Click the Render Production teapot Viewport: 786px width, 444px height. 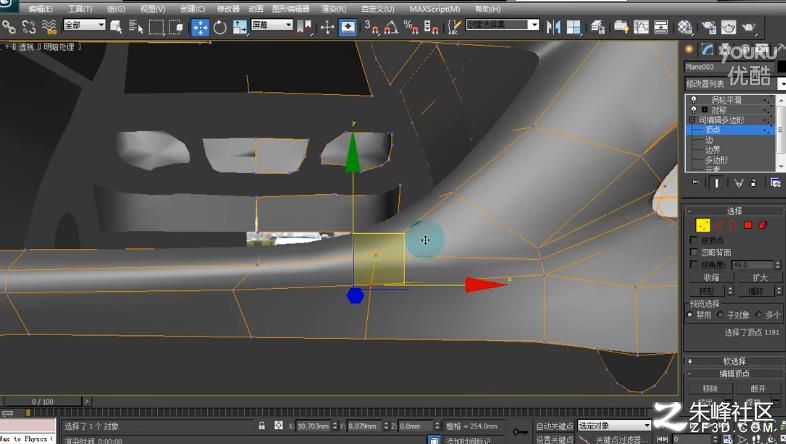[x=748, y=27]
